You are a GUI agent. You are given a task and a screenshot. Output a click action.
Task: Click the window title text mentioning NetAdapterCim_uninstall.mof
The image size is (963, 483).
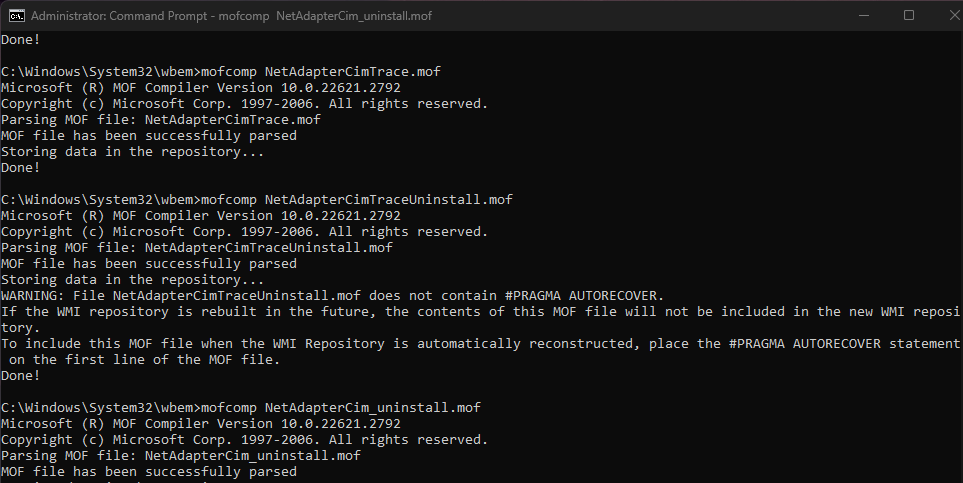218,15
